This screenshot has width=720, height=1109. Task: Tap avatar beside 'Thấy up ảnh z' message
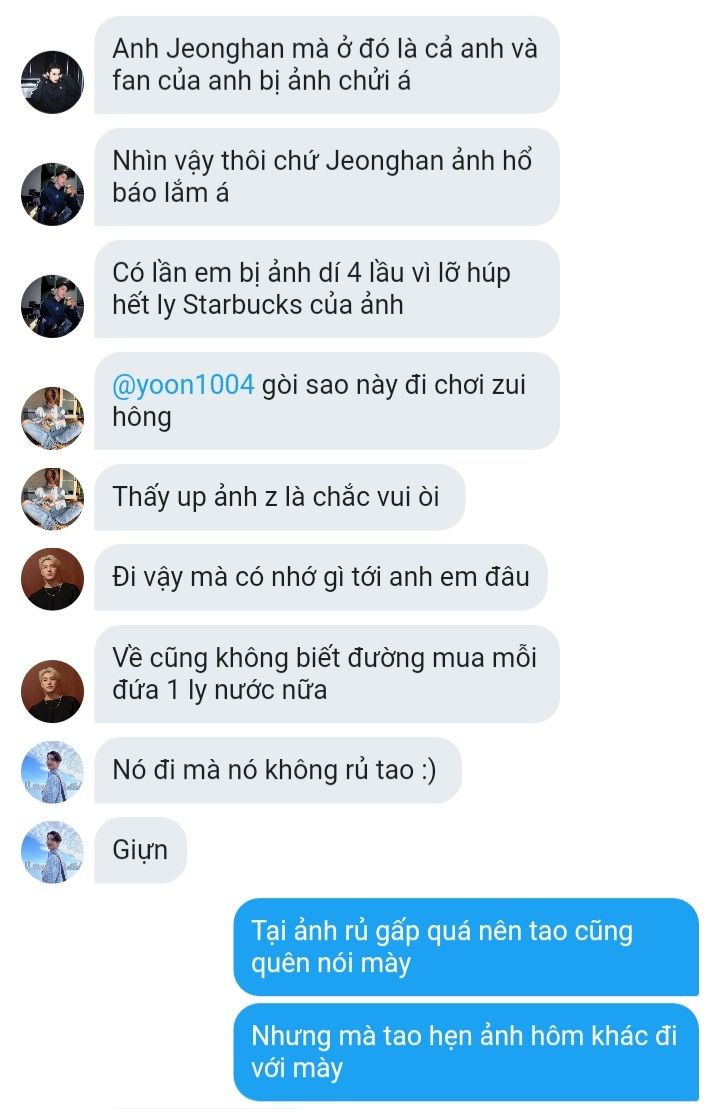coord(52,499)
